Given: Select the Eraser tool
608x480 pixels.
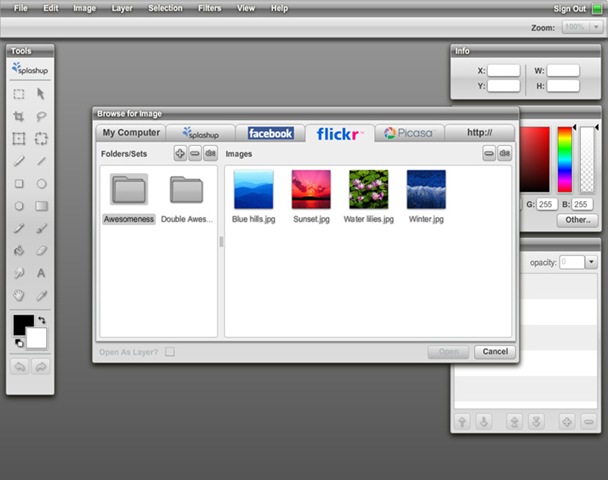Looking at the screenshot, I should tap(42, 251).
